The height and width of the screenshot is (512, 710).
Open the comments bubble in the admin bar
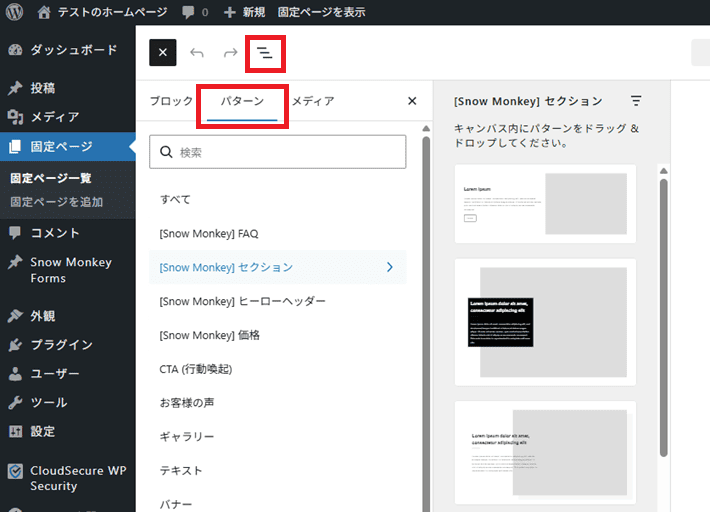point(188,12)
